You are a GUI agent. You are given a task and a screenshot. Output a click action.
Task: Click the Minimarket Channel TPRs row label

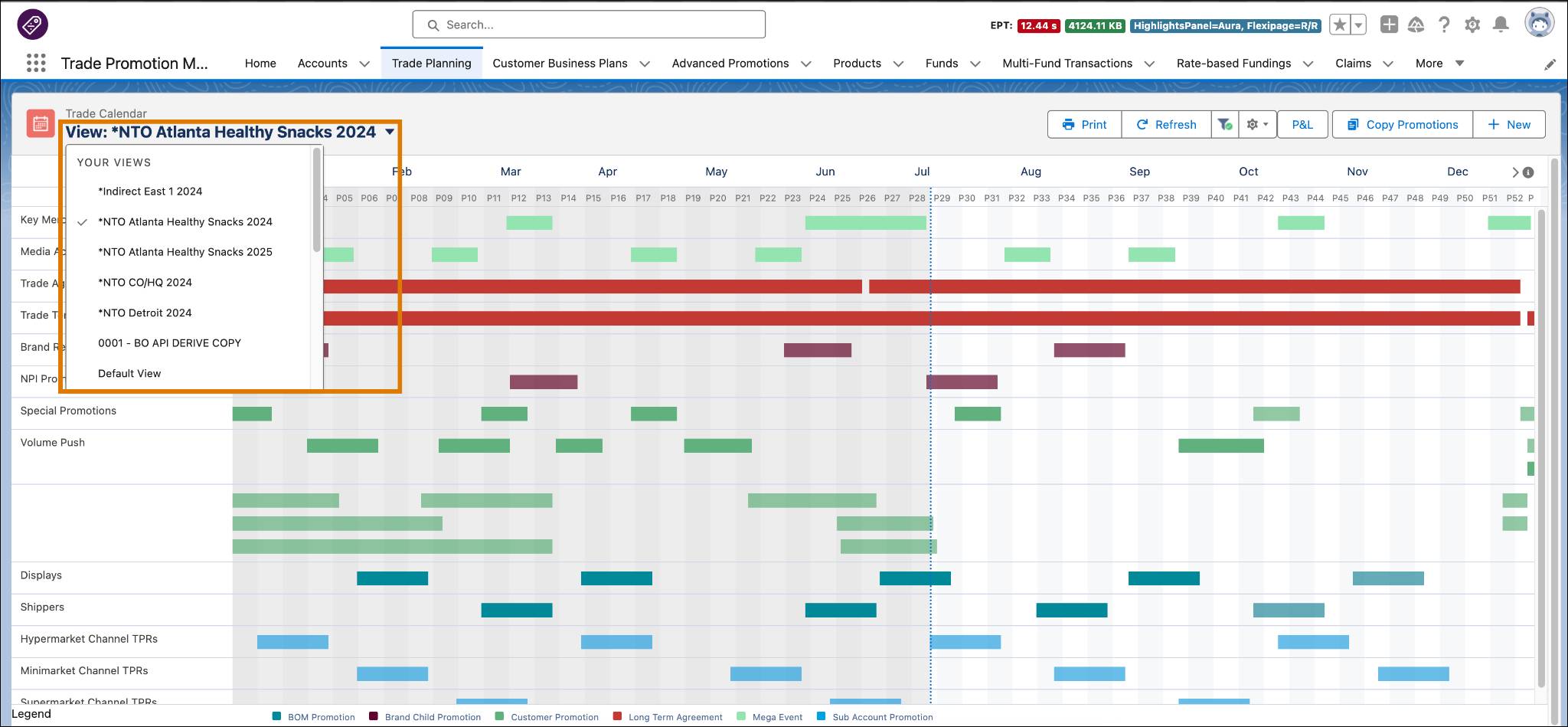(84, 671)
